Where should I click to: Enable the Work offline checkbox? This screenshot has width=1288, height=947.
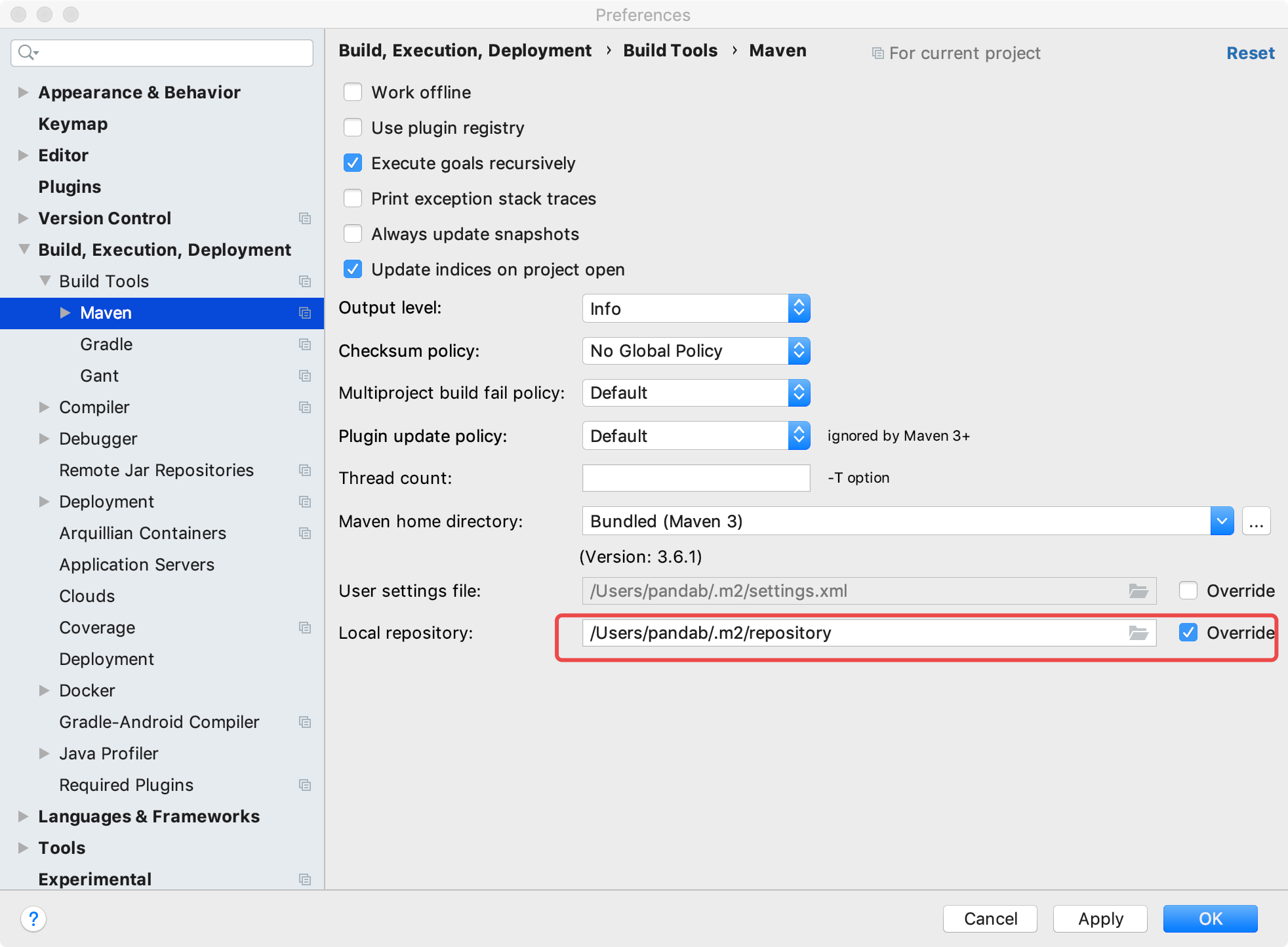pyautogui.click(x=353, y=92)
